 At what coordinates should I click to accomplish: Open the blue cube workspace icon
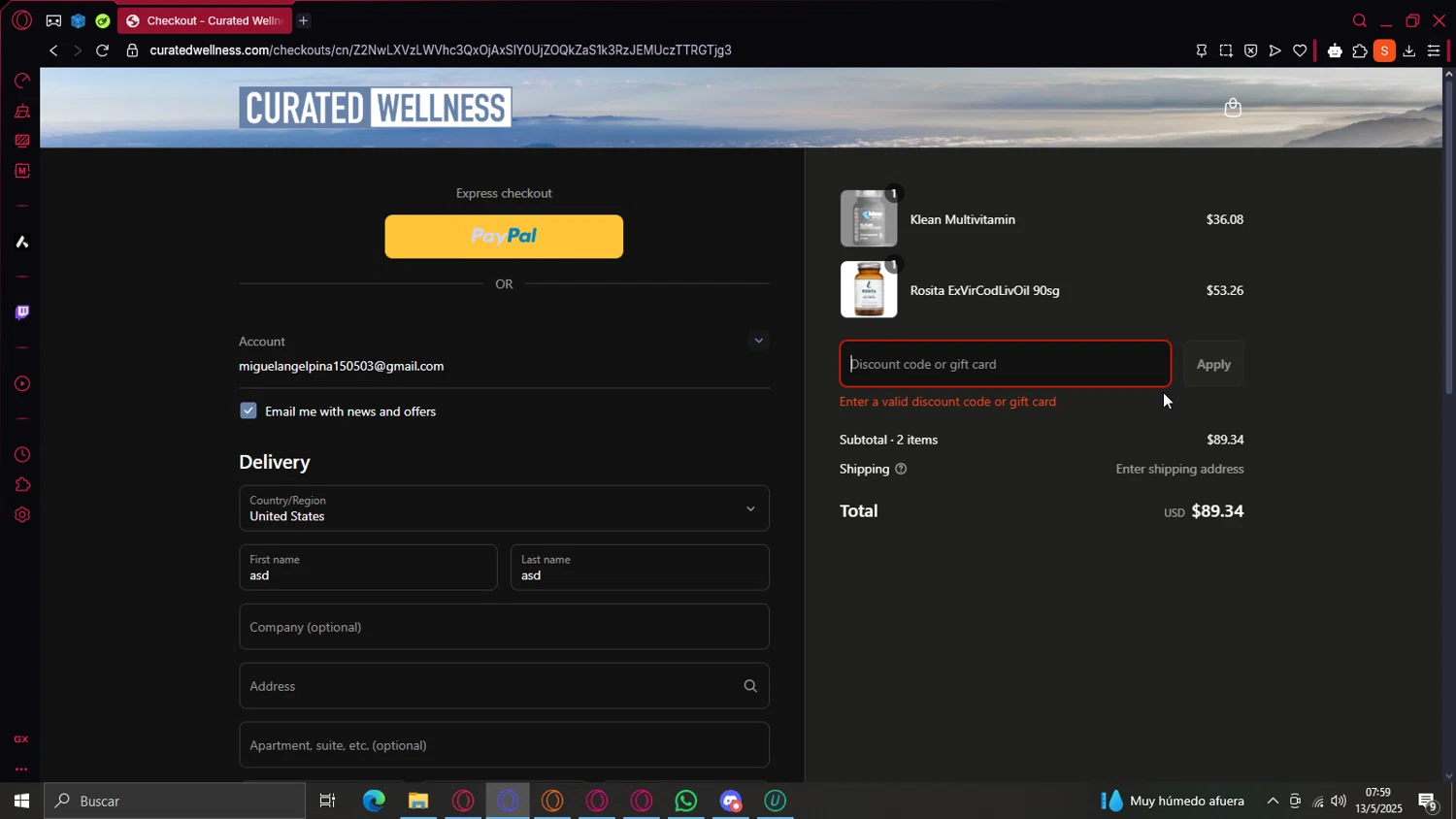pos(78,20)
